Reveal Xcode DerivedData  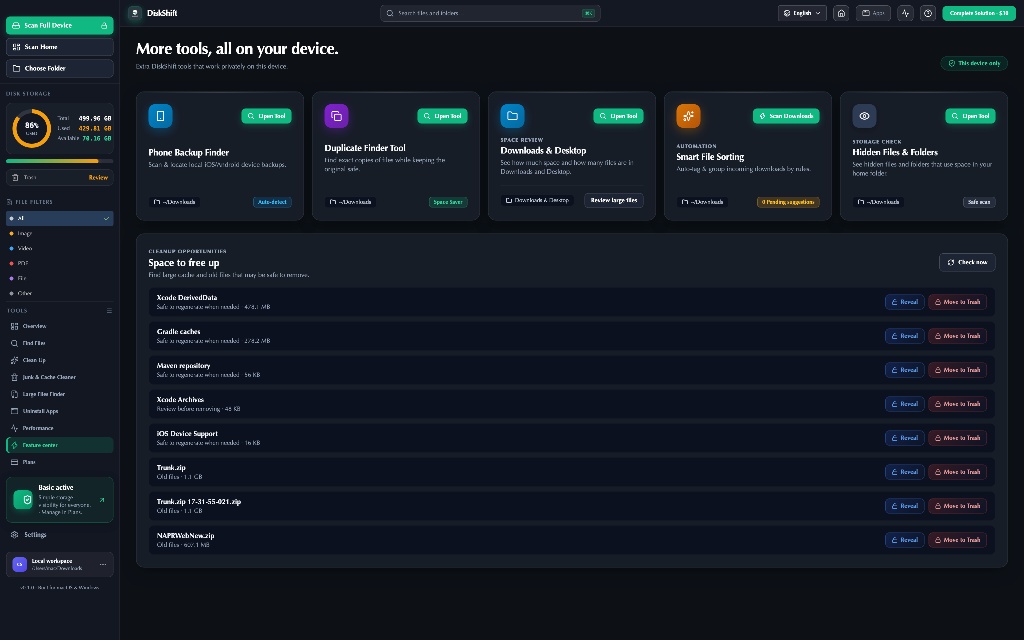pos(904,302)
